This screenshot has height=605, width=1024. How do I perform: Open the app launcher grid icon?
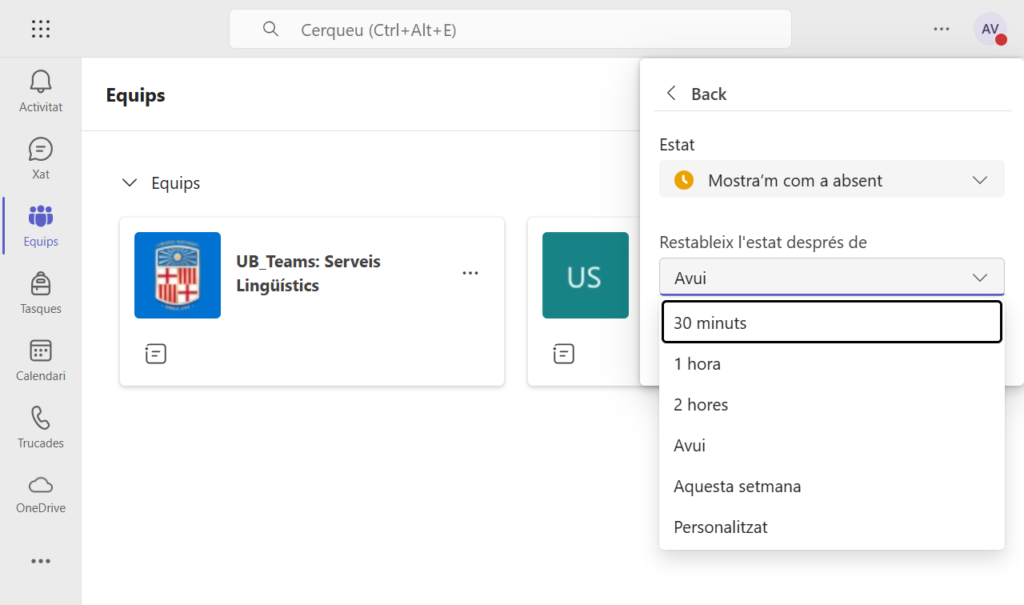(41, 29)
